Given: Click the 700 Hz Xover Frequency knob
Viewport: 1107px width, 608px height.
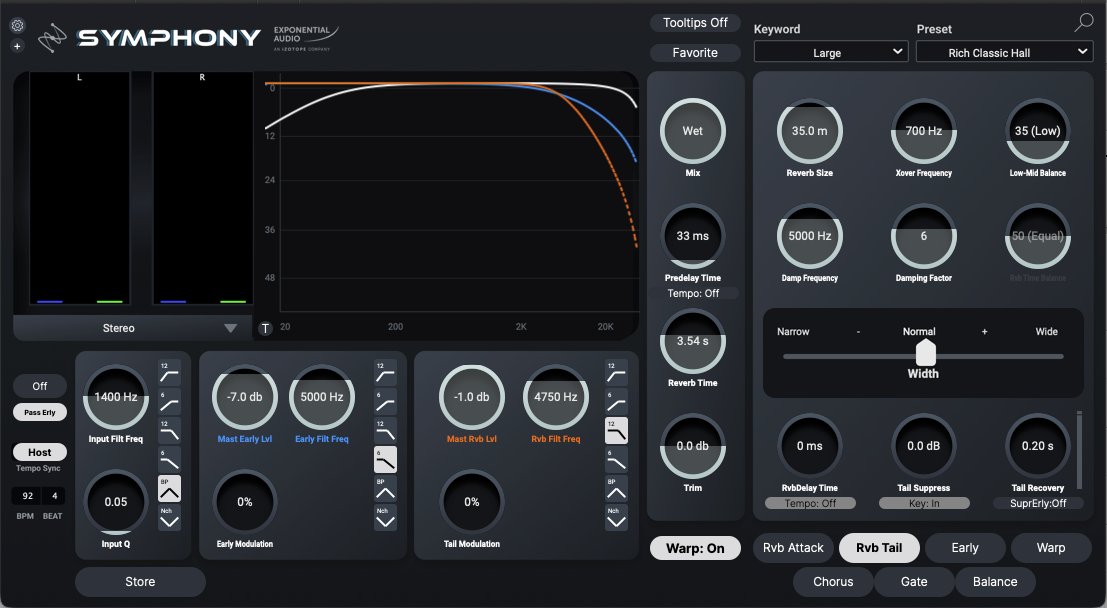Looking at the screenshot, I should tap(923, 131).
